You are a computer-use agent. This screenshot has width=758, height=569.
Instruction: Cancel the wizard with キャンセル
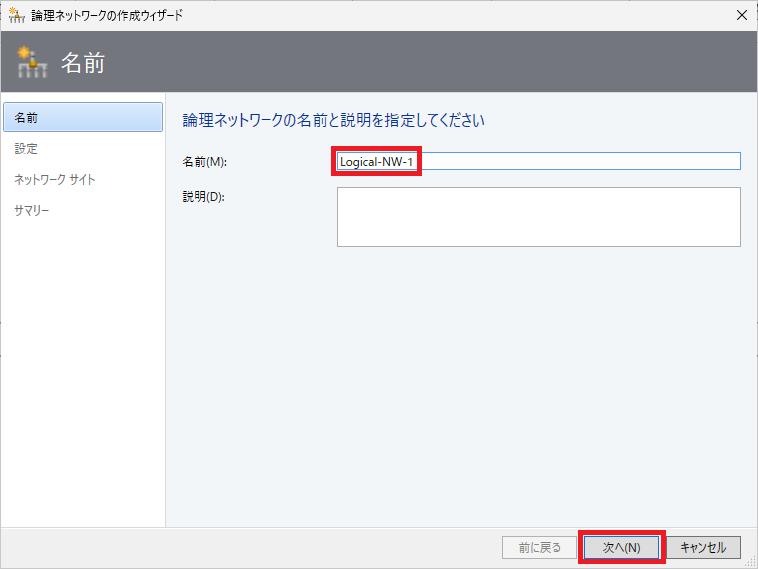tap(703, 547)
